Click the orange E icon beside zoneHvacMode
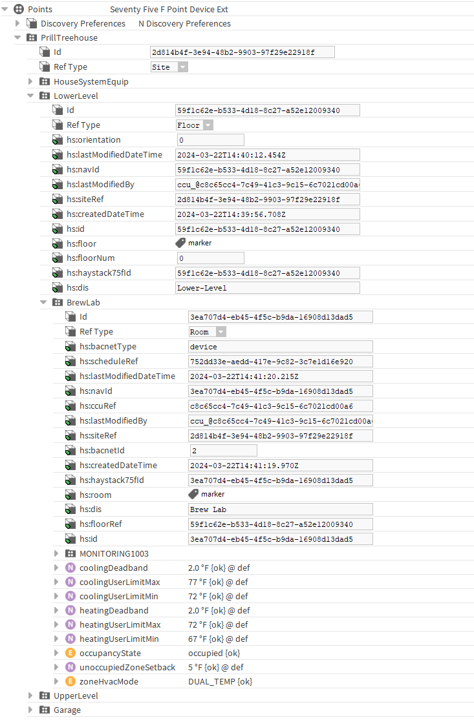This screenshot has width=474, height=720. point(70,681)
